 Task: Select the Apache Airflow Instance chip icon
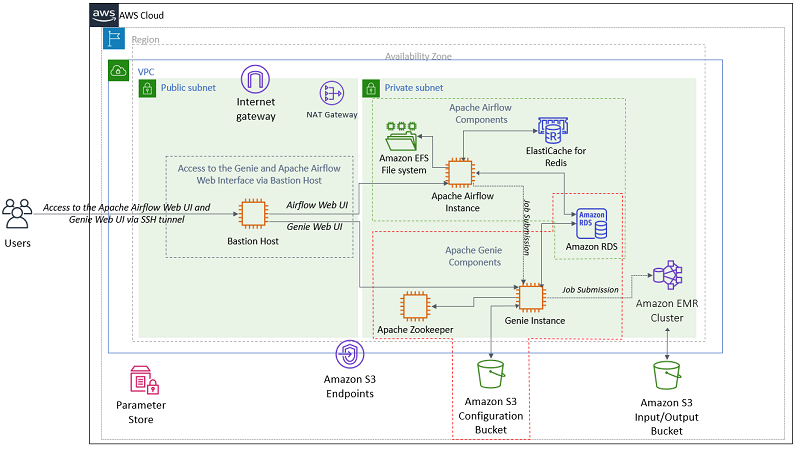[x=460, y=173]
